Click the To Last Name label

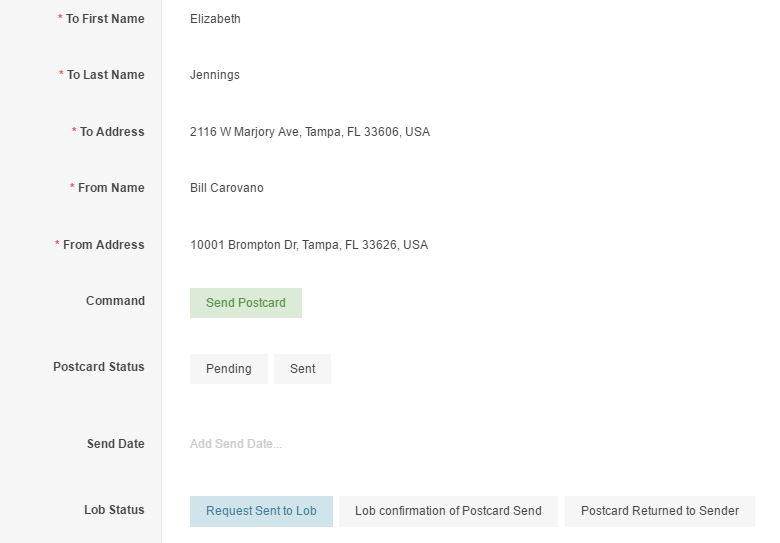tap(105, 75)
